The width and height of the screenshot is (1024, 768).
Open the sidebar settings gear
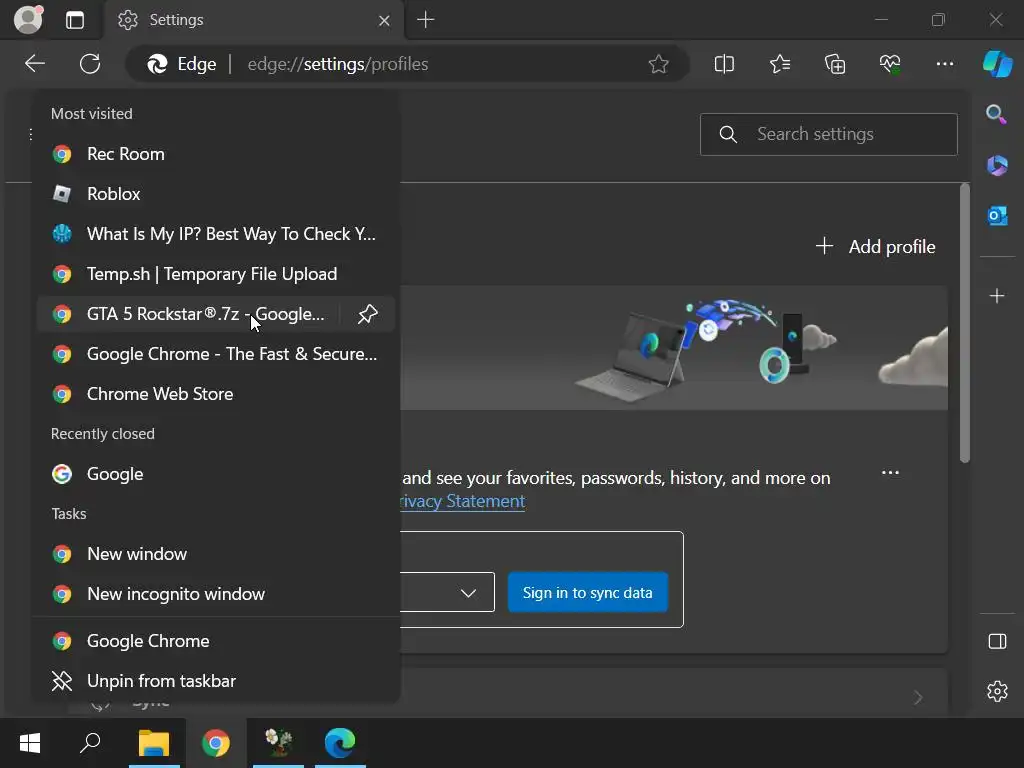(997, 691)
